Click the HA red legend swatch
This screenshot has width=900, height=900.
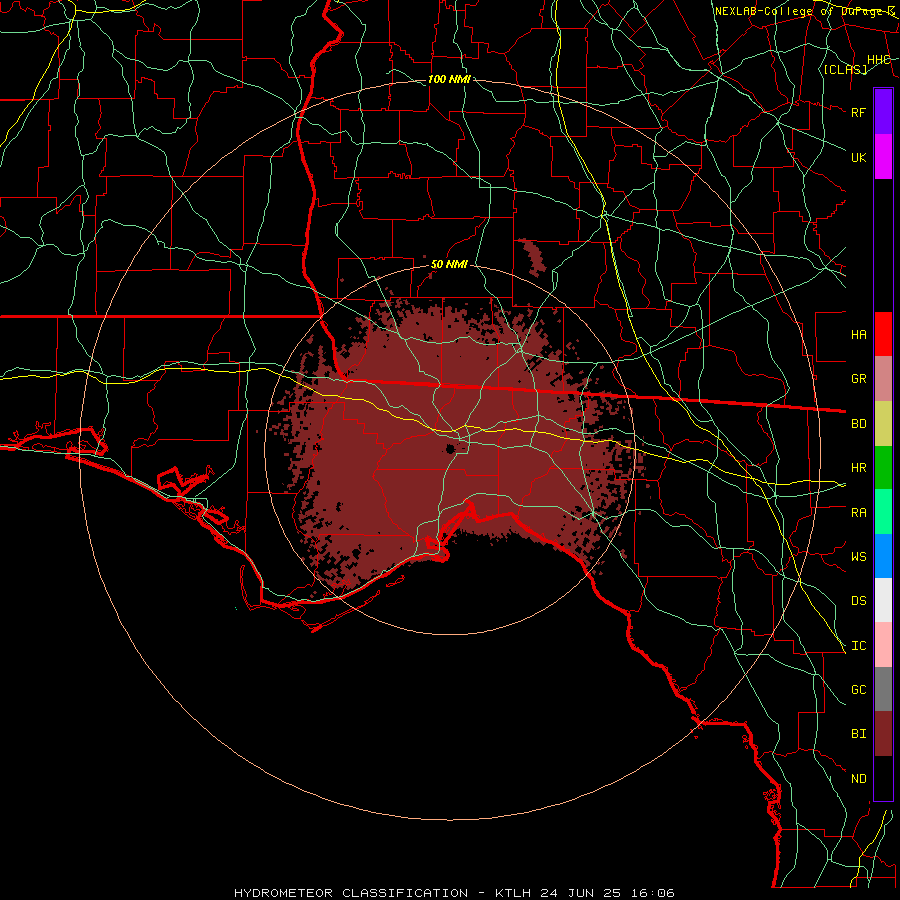(883, 334)
